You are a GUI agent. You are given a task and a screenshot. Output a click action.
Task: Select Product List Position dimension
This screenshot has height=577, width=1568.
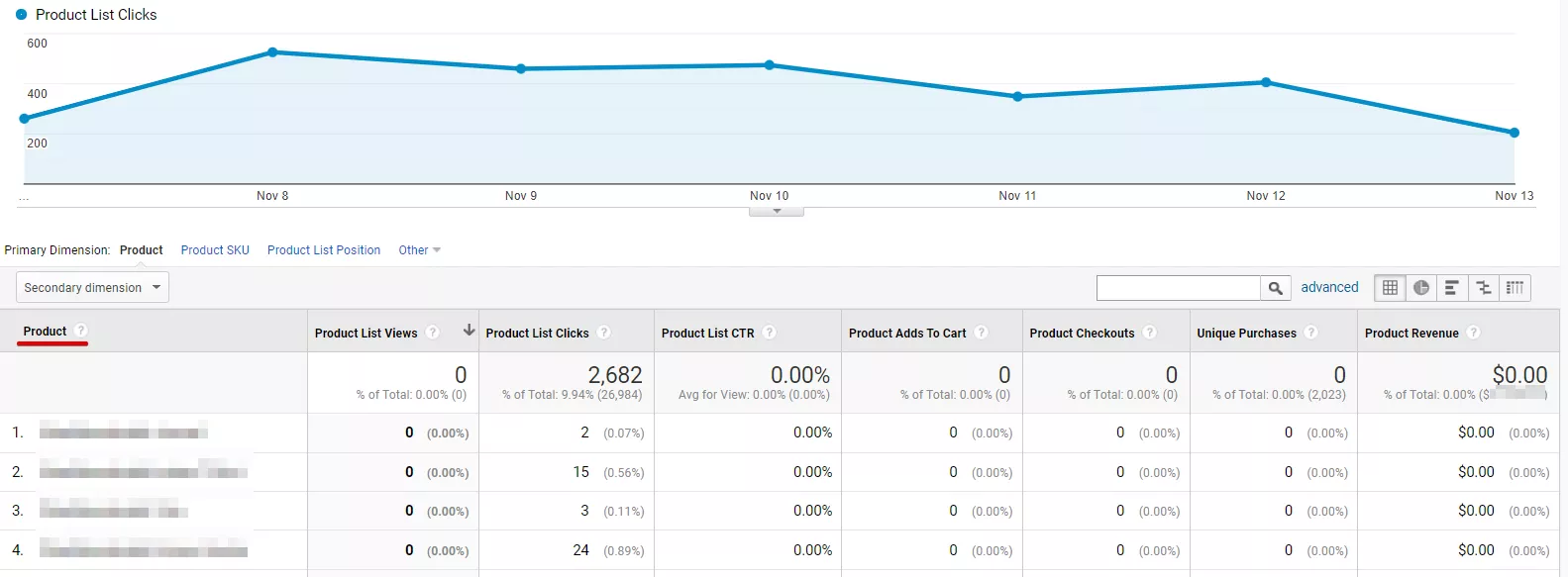pos(324,250)
